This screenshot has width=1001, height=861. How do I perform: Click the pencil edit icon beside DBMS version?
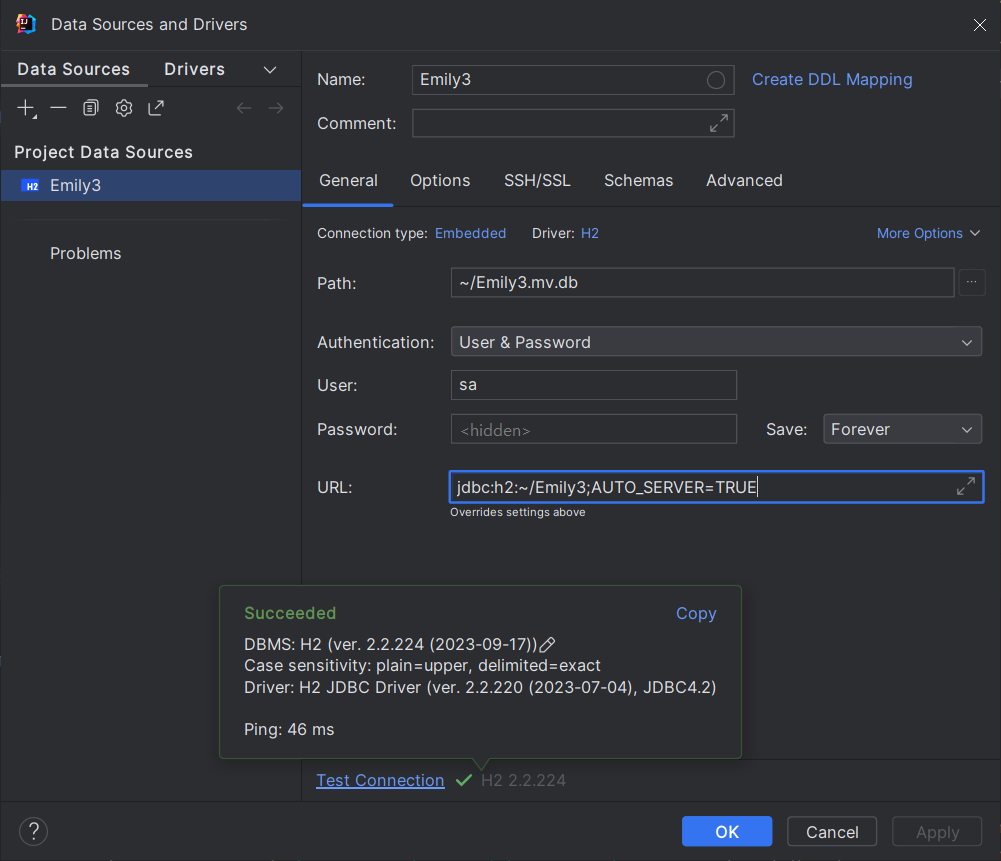[547, 645]
